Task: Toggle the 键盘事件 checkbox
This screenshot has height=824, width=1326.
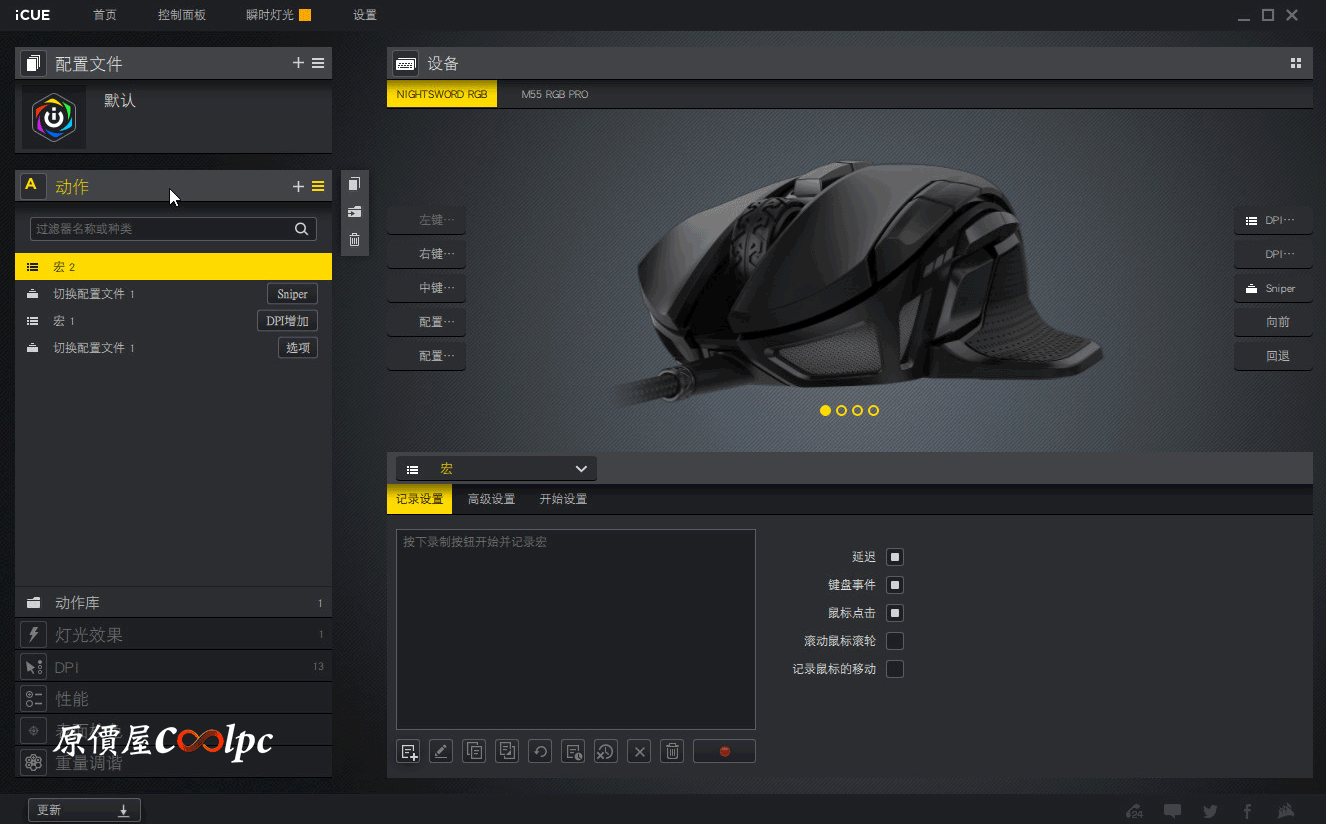Action: coord(895,585)
